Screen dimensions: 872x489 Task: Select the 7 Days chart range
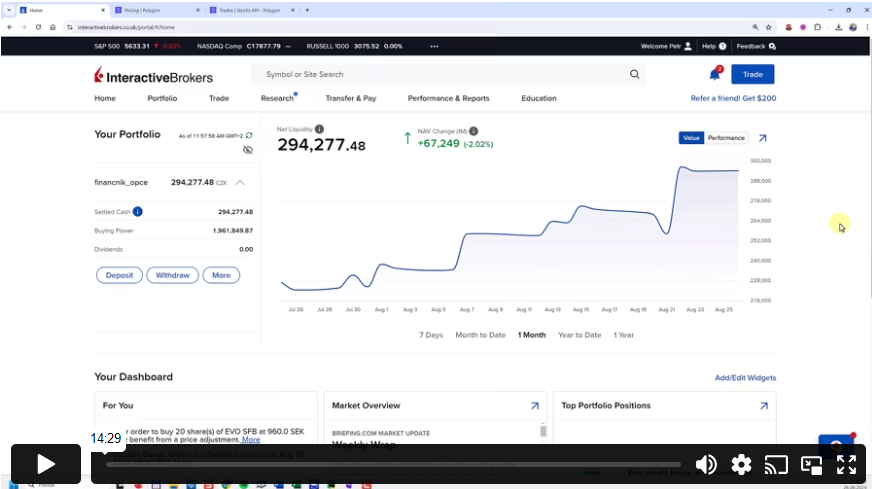coord(431,335)
